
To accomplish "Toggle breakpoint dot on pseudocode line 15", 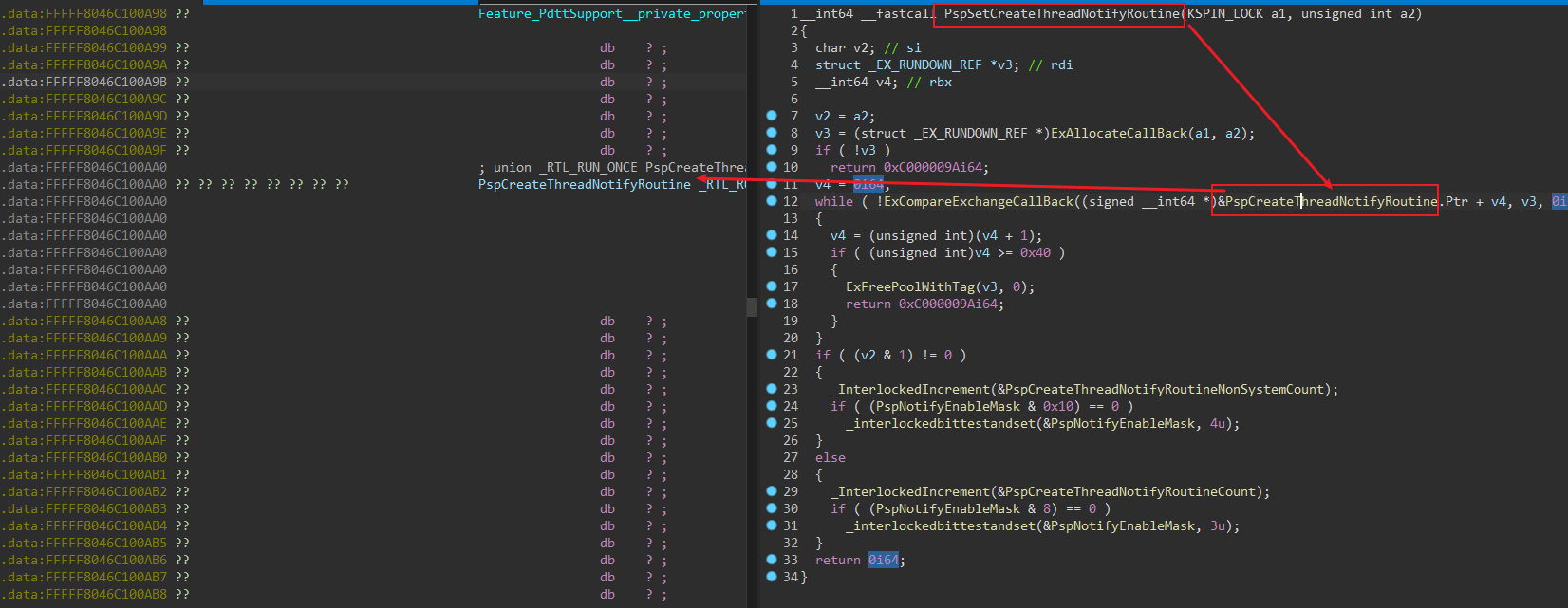I will tap(772, 251).
